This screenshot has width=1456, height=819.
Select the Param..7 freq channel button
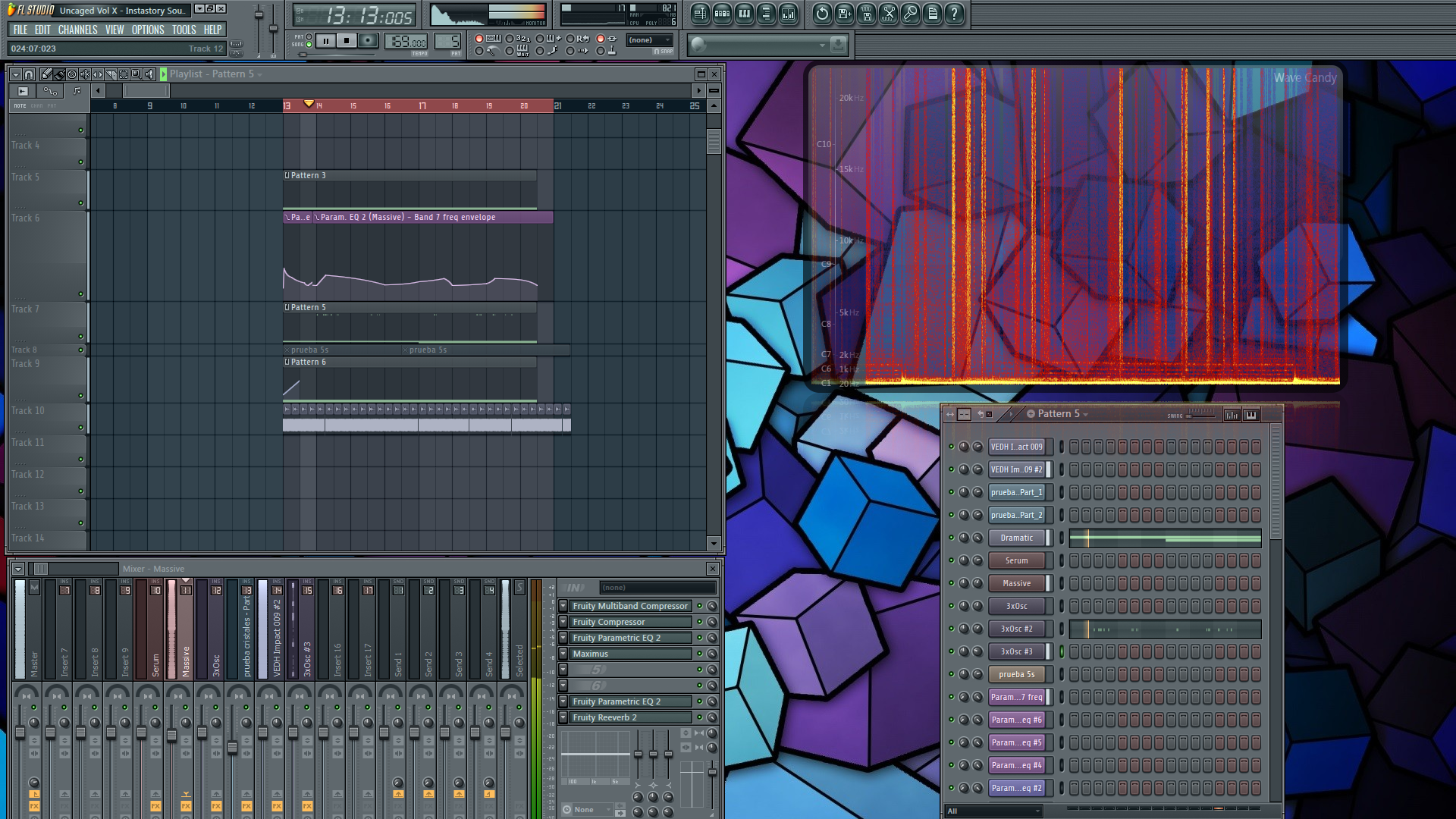[1016, 697]
